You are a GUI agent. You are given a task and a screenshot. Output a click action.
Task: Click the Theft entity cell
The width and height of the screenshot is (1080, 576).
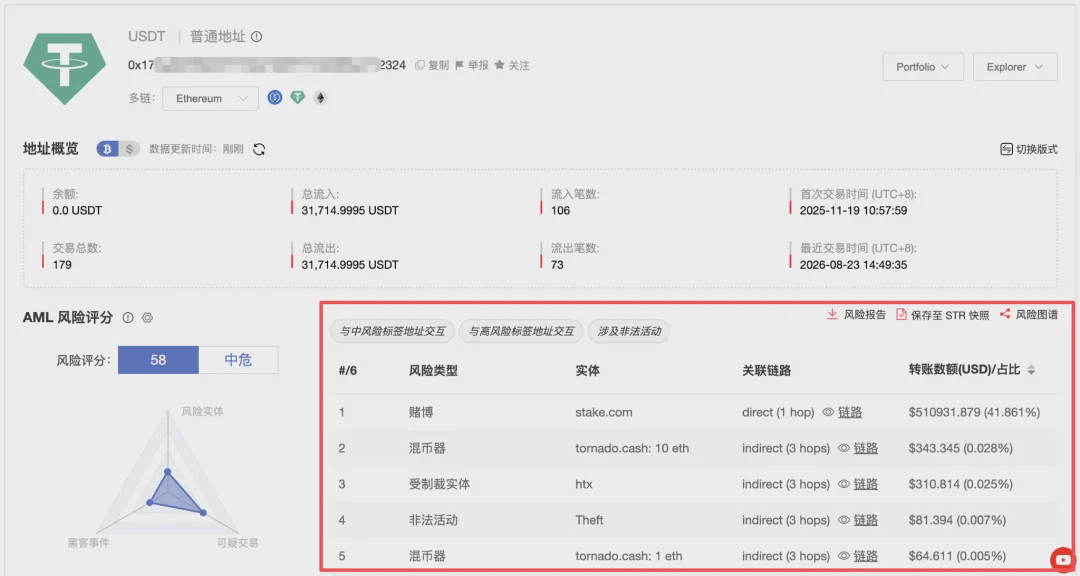coord(590,520)
